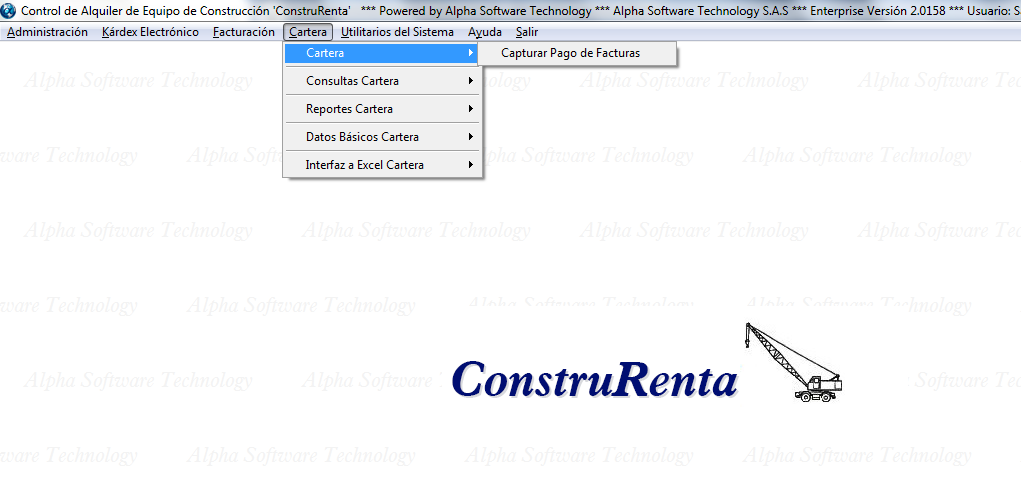Choose Interfaz a Excel Cartera entry

[x=364, y=165]
